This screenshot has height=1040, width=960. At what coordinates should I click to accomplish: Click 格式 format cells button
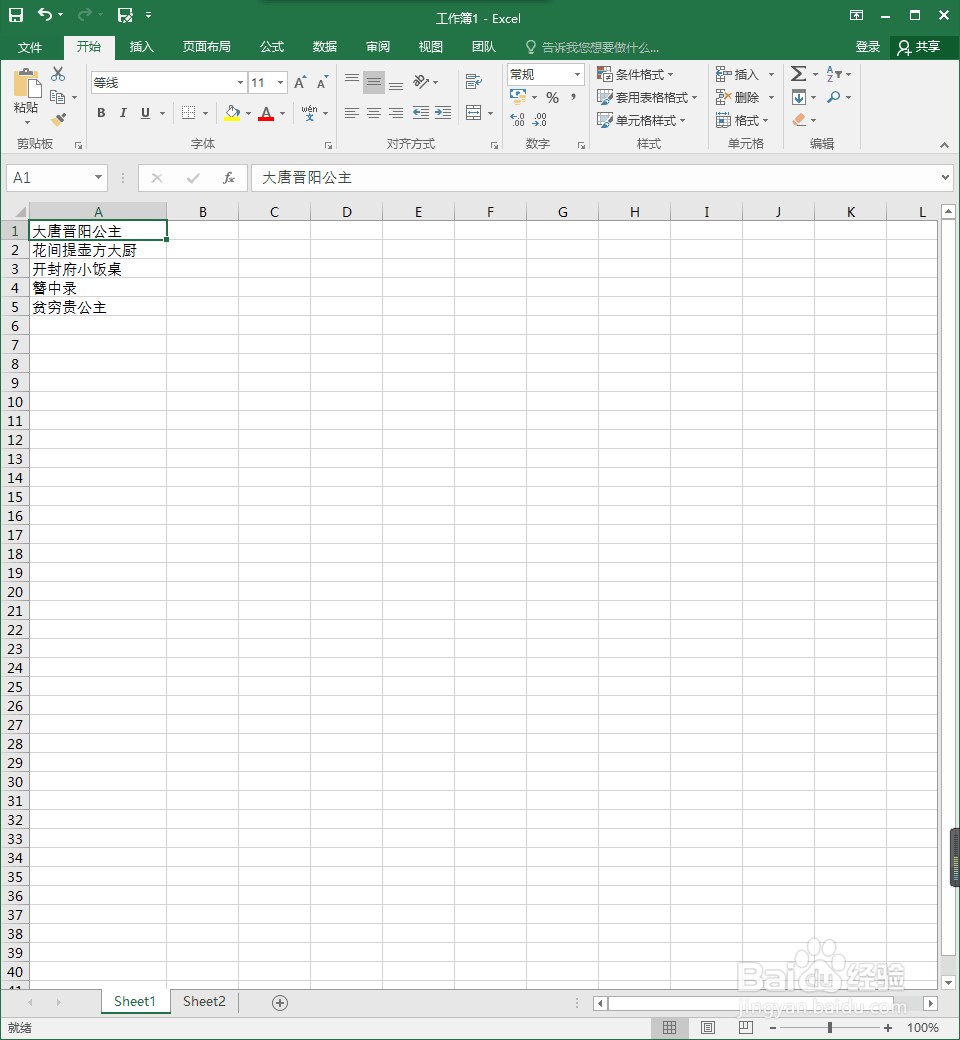coord(742,120)
